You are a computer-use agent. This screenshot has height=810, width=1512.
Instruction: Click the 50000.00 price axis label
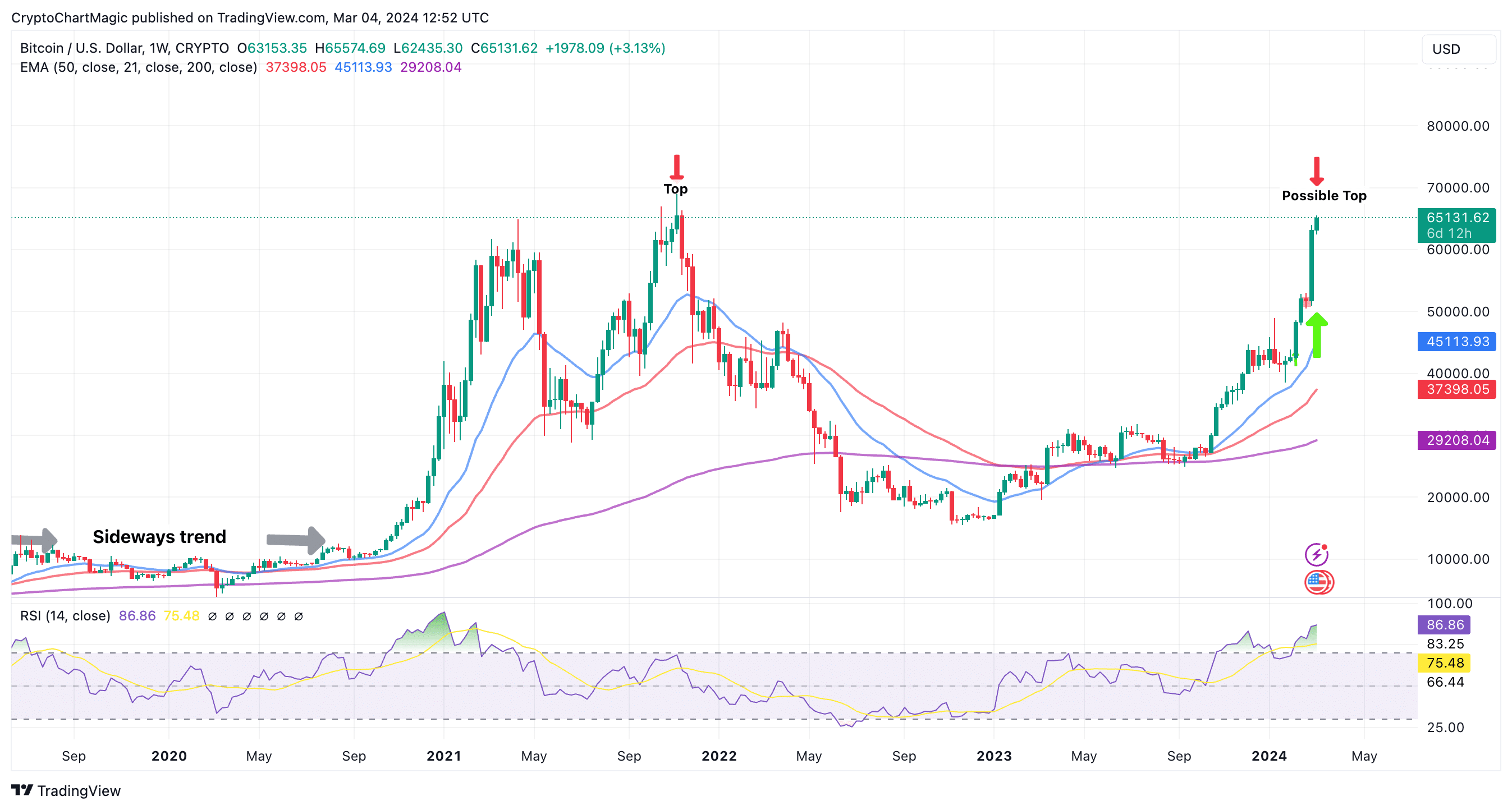(x=1458, y=311)
